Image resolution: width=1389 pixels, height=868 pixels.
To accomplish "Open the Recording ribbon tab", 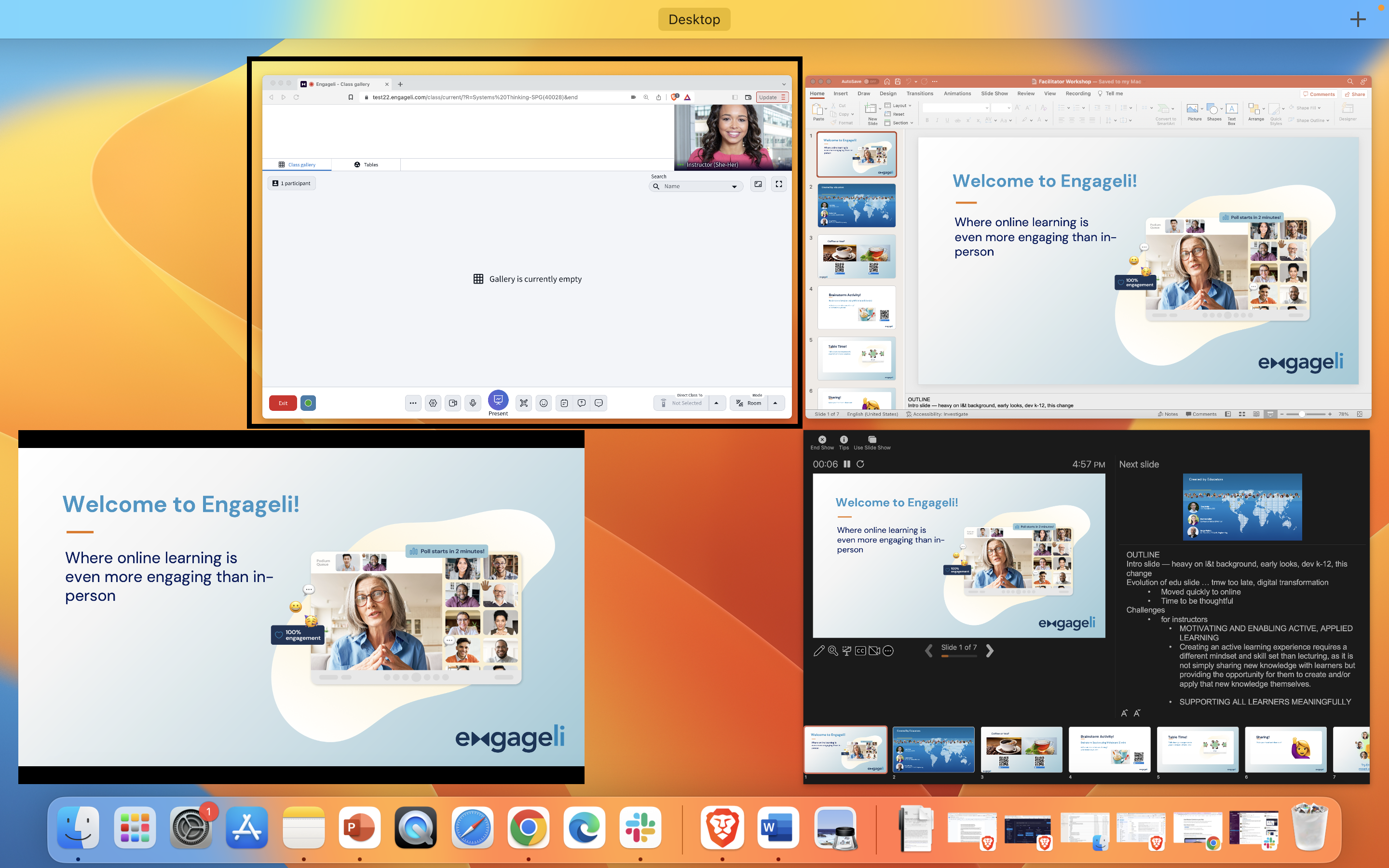I will click(x=1078, y=94).
